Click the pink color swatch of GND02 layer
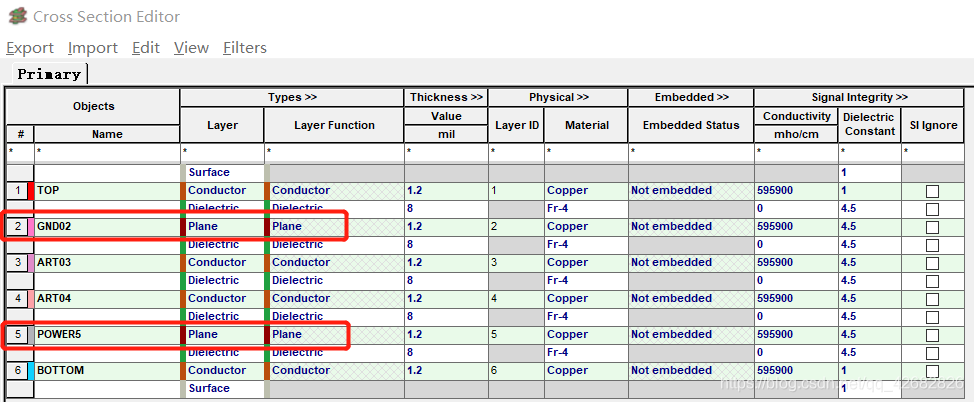The image size is (974, 402). pyautogui.click(x=30, y=227)
